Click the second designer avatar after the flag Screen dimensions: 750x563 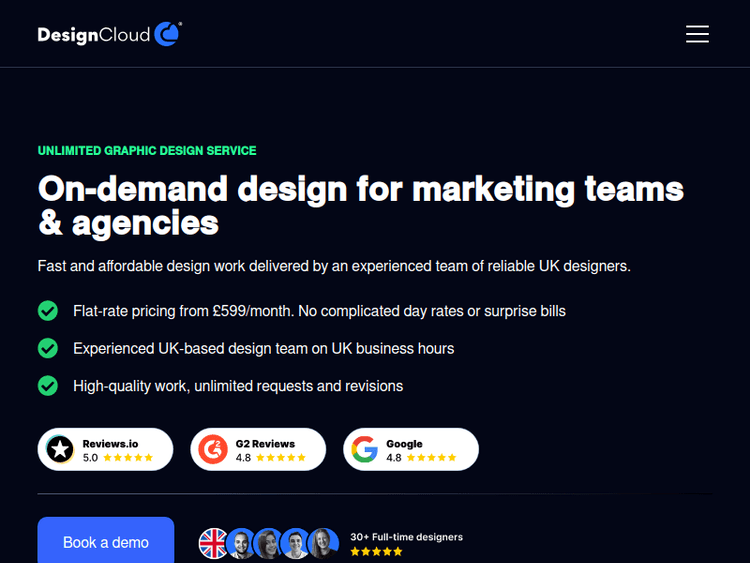pos(268,543)
